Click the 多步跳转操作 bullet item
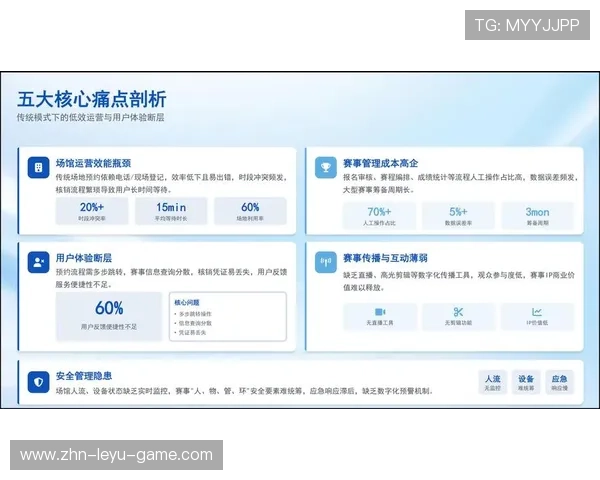This screenshot has height=480, width=600. [193, 314]
